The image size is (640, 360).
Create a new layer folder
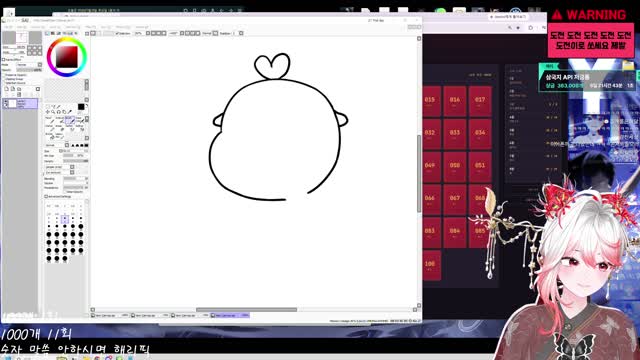pyautogui.click(x=19, y=89)
